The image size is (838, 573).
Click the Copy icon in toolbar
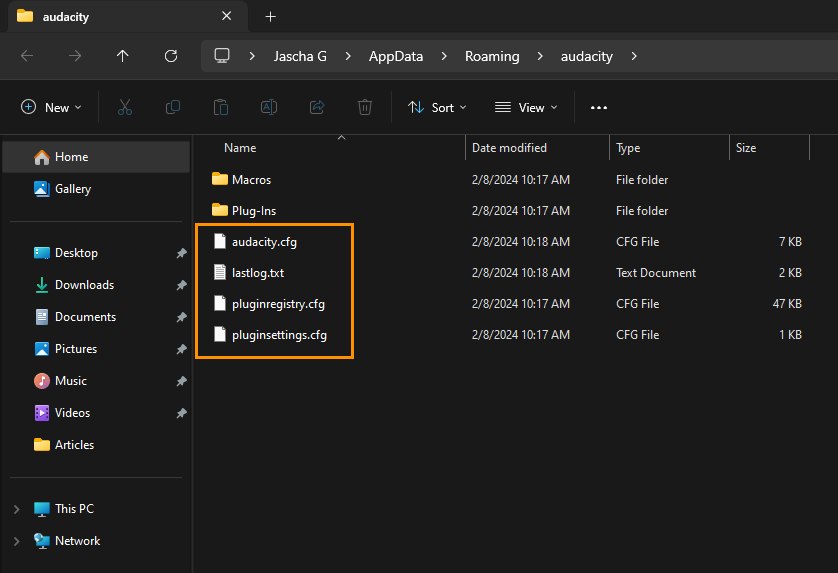tap(173, 107)
